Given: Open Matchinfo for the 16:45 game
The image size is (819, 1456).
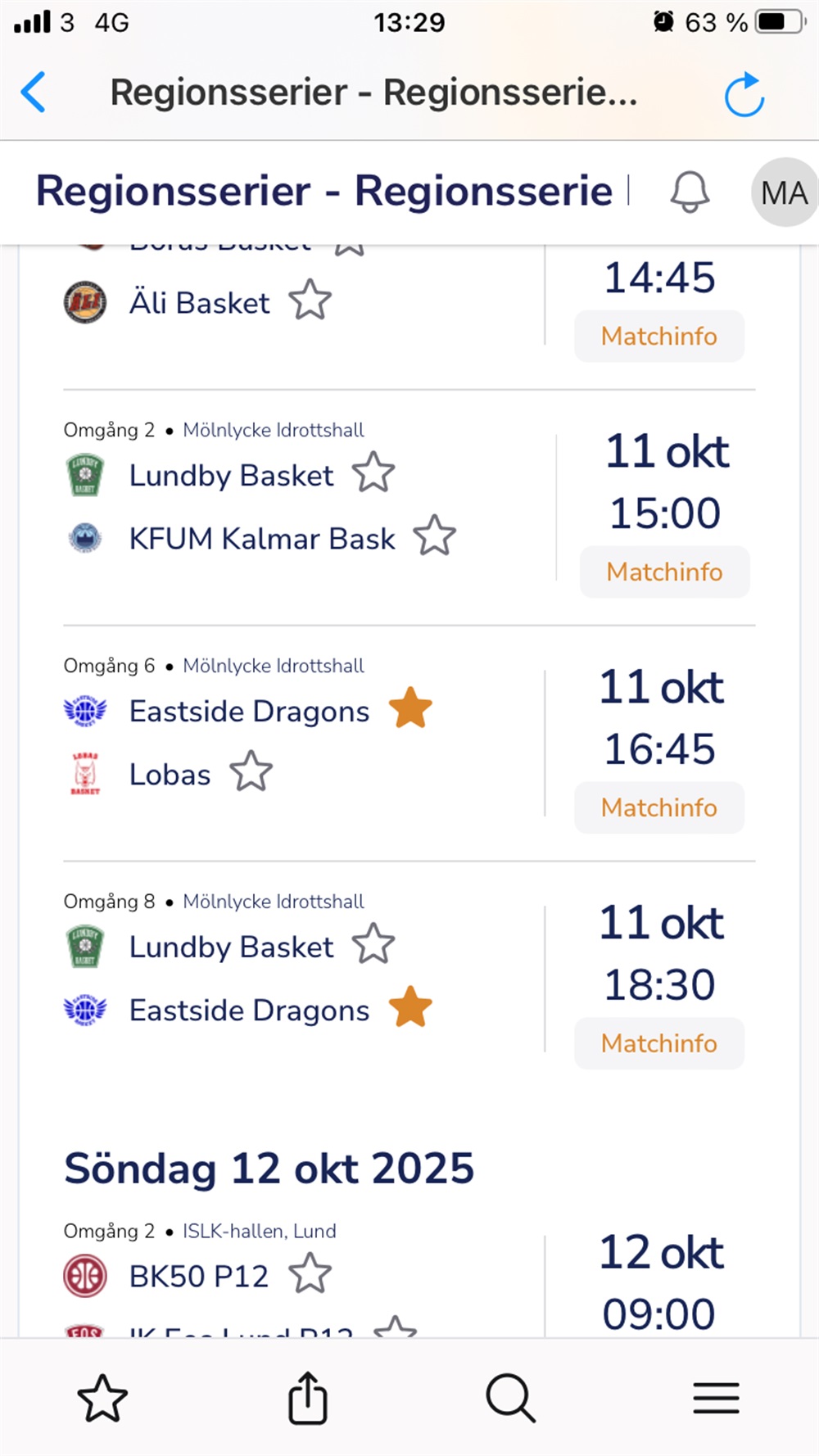Looking at the screenshot, I should tap(659, 807).
